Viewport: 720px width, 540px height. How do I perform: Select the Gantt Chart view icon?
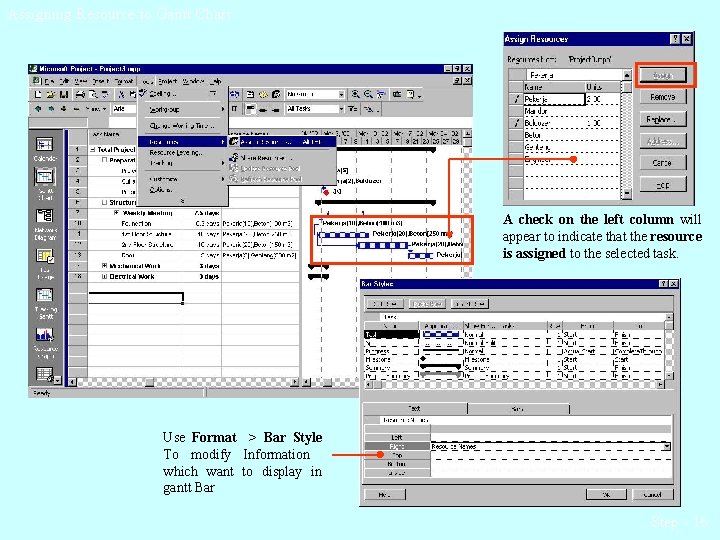45,177
